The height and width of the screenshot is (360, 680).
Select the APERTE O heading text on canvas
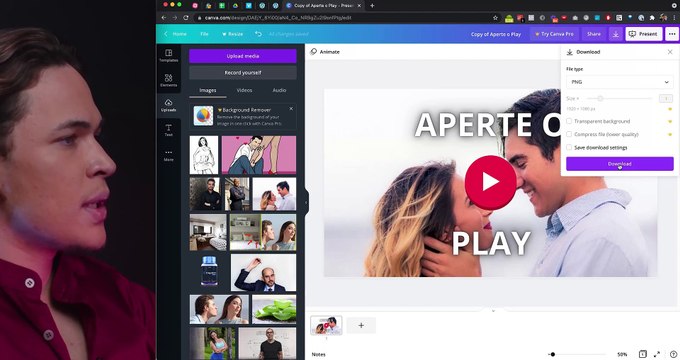[x=488, y=124]
